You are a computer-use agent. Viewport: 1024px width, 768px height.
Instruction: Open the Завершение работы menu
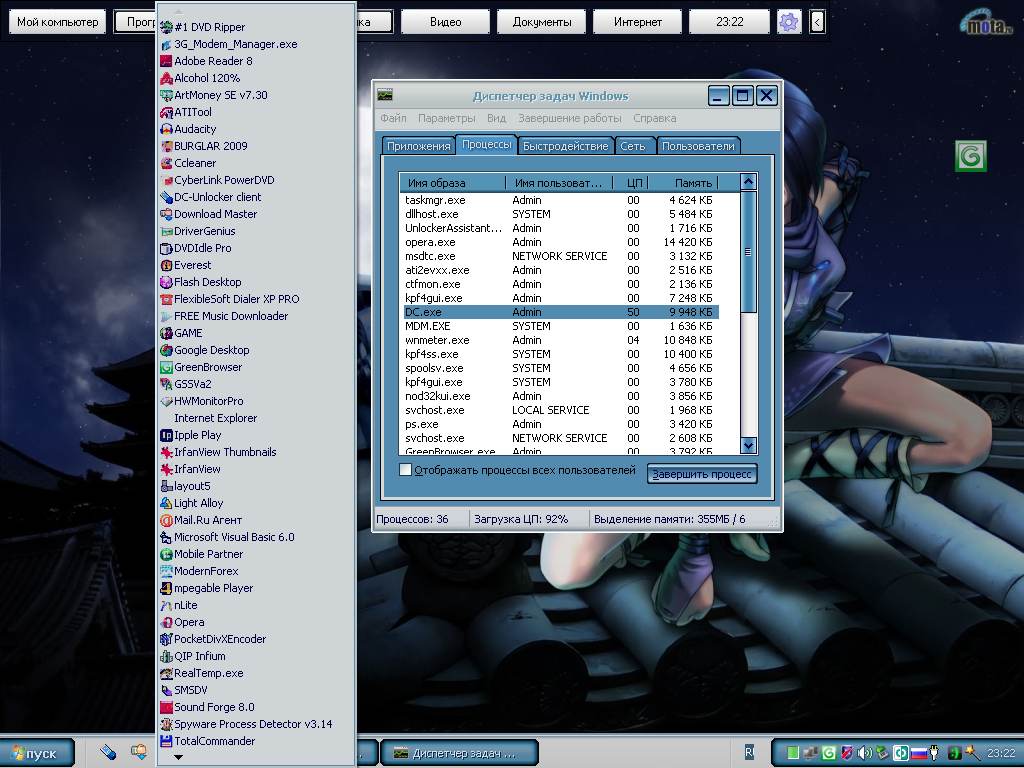pos(569,118)
